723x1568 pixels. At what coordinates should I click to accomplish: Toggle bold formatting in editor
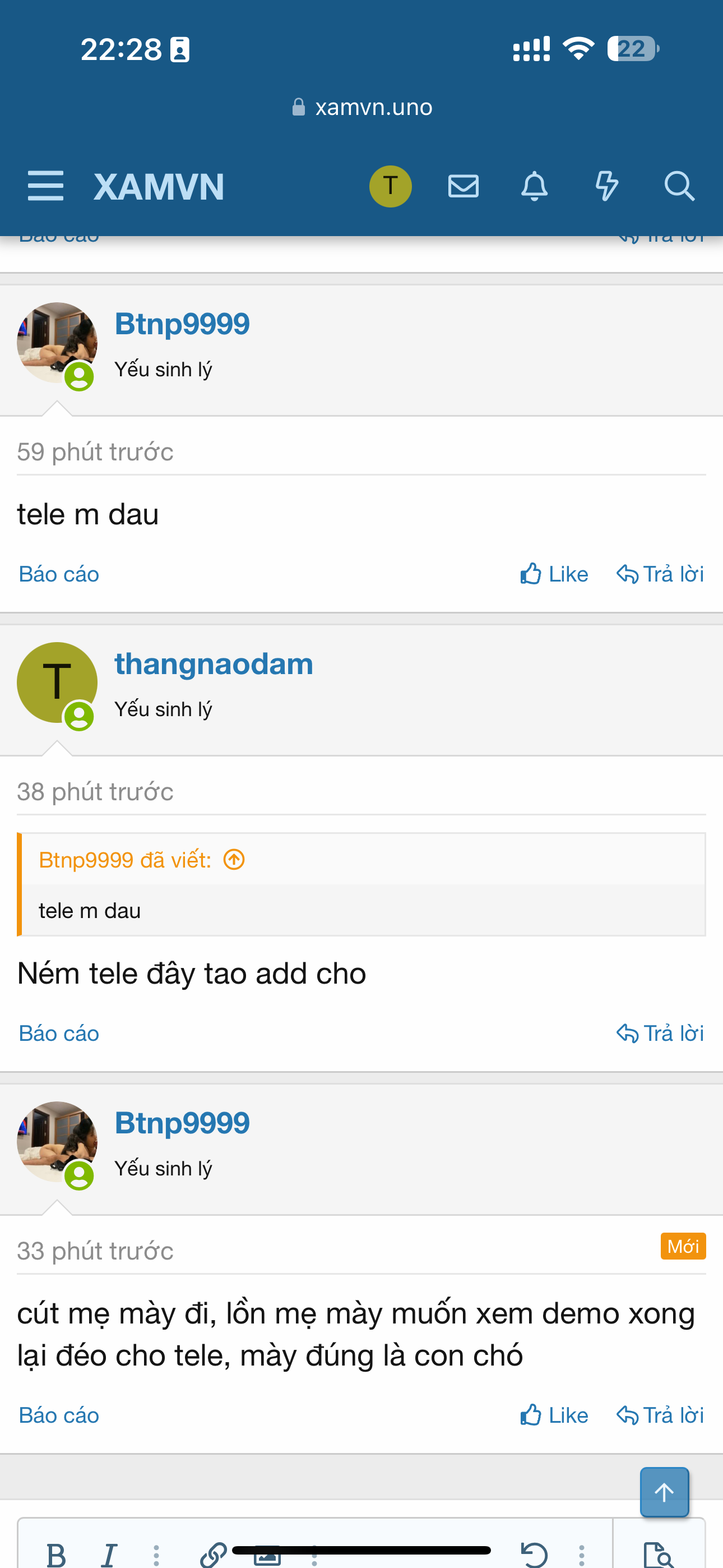(57, 1554)
